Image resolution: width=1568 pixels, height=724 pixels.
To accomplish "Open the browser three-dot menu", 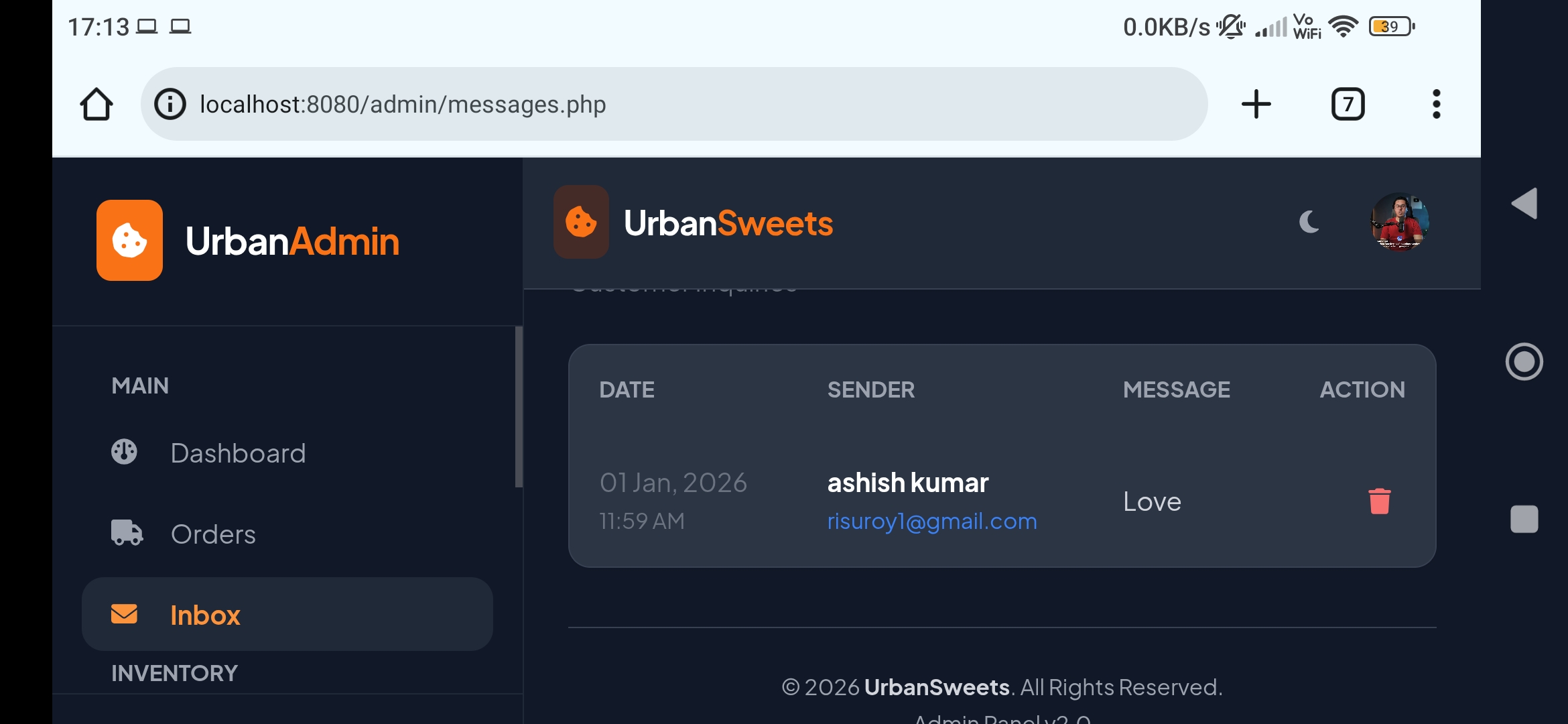I will [x=1436, y=105].
